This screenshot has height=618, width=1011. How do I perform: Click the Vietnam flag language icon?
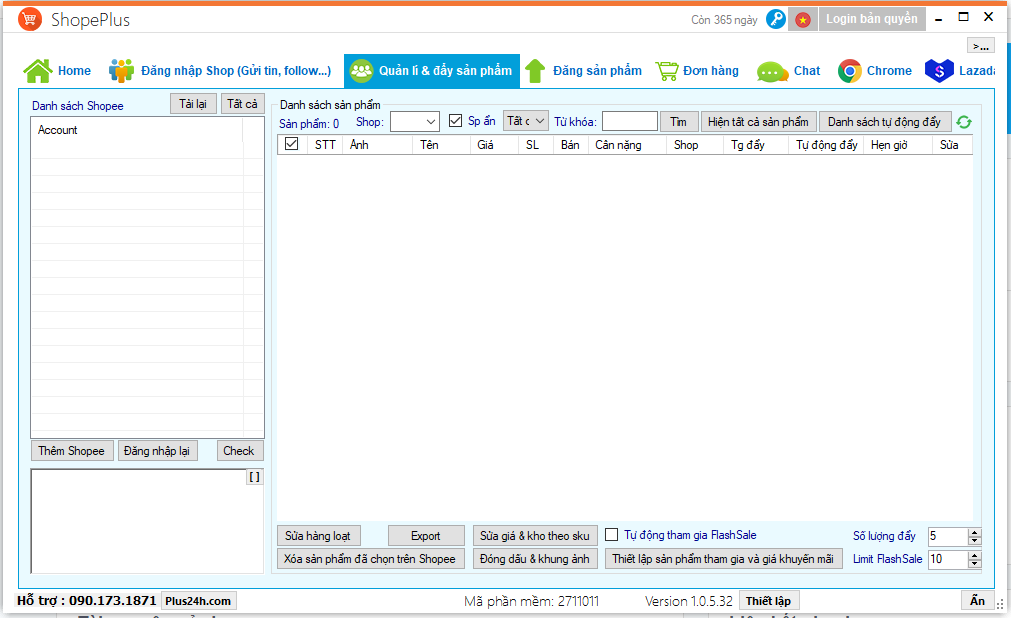tap(803, 20)
